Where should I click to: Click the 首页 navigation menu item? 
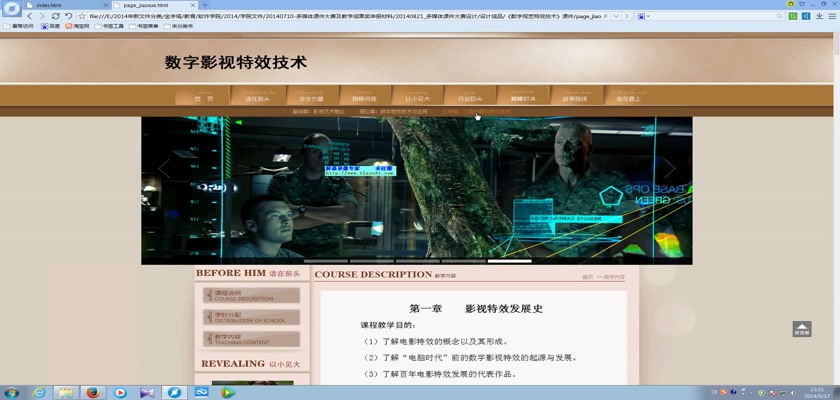203,96
